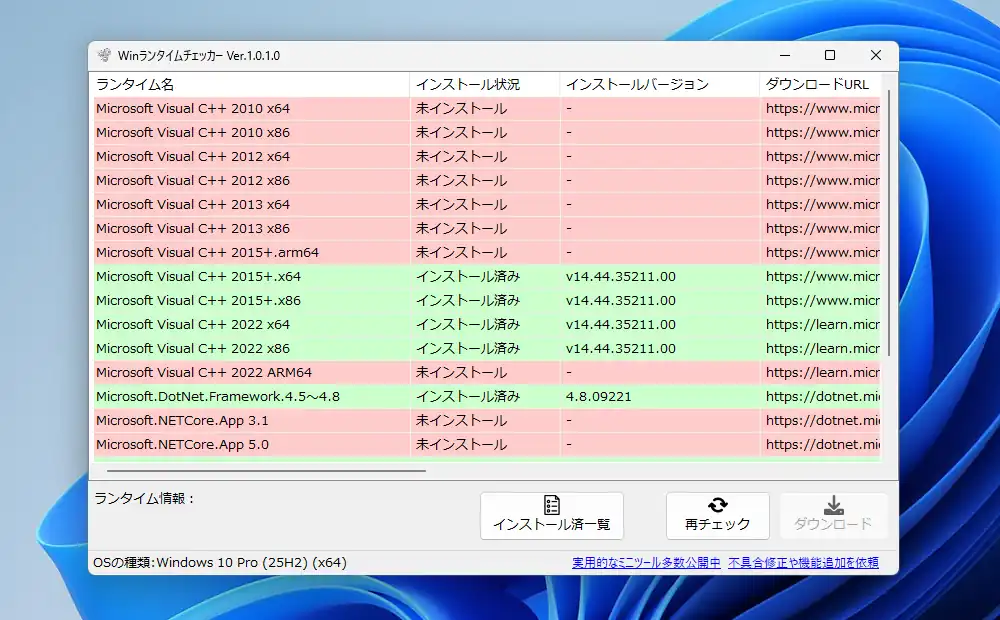Select the Microsoft Visual C++ 2022 x64 row
1000x620 pixels.
[x=250, y=324]
